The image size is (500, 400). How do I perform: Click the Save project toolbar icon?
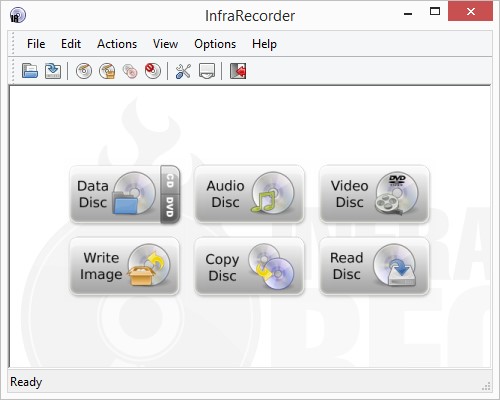click(x=53, y=71)
